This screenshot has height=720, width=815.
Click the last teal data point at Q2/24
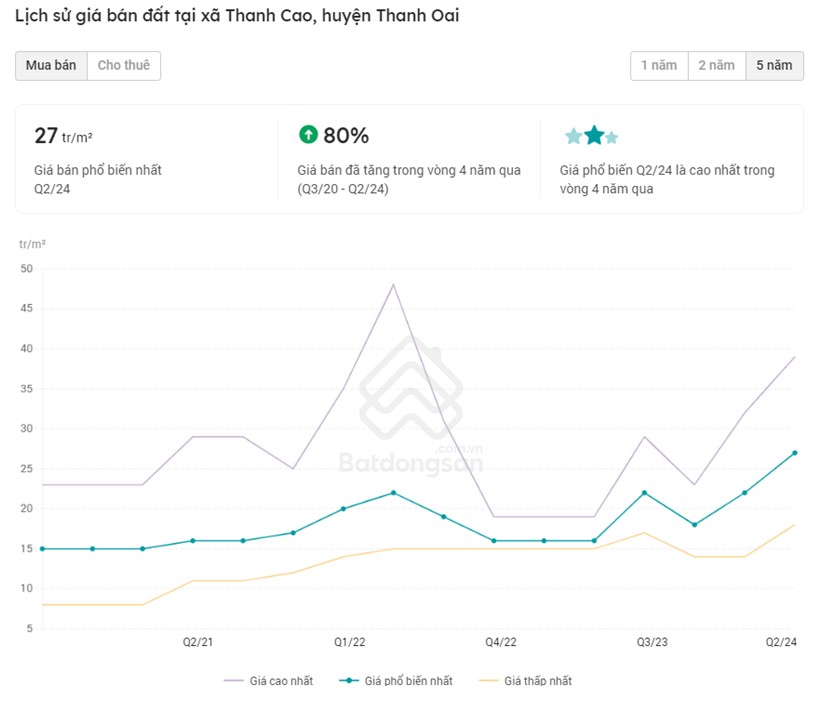point(794,453)
